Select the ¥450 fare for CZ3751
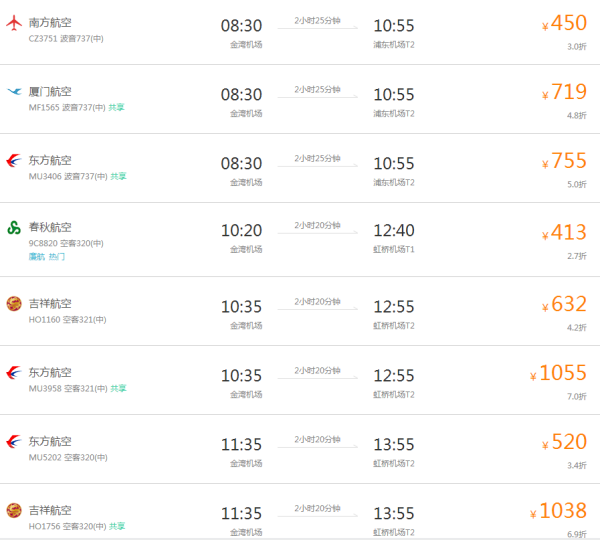600x540 pixels. 564,23
